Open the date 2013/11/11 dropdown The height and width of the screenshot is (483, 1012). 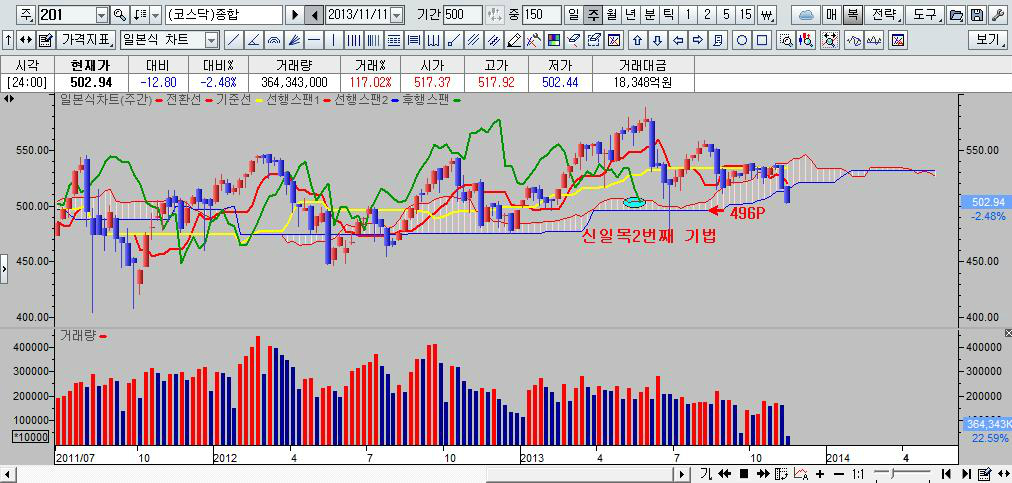(x=396, y=15)
